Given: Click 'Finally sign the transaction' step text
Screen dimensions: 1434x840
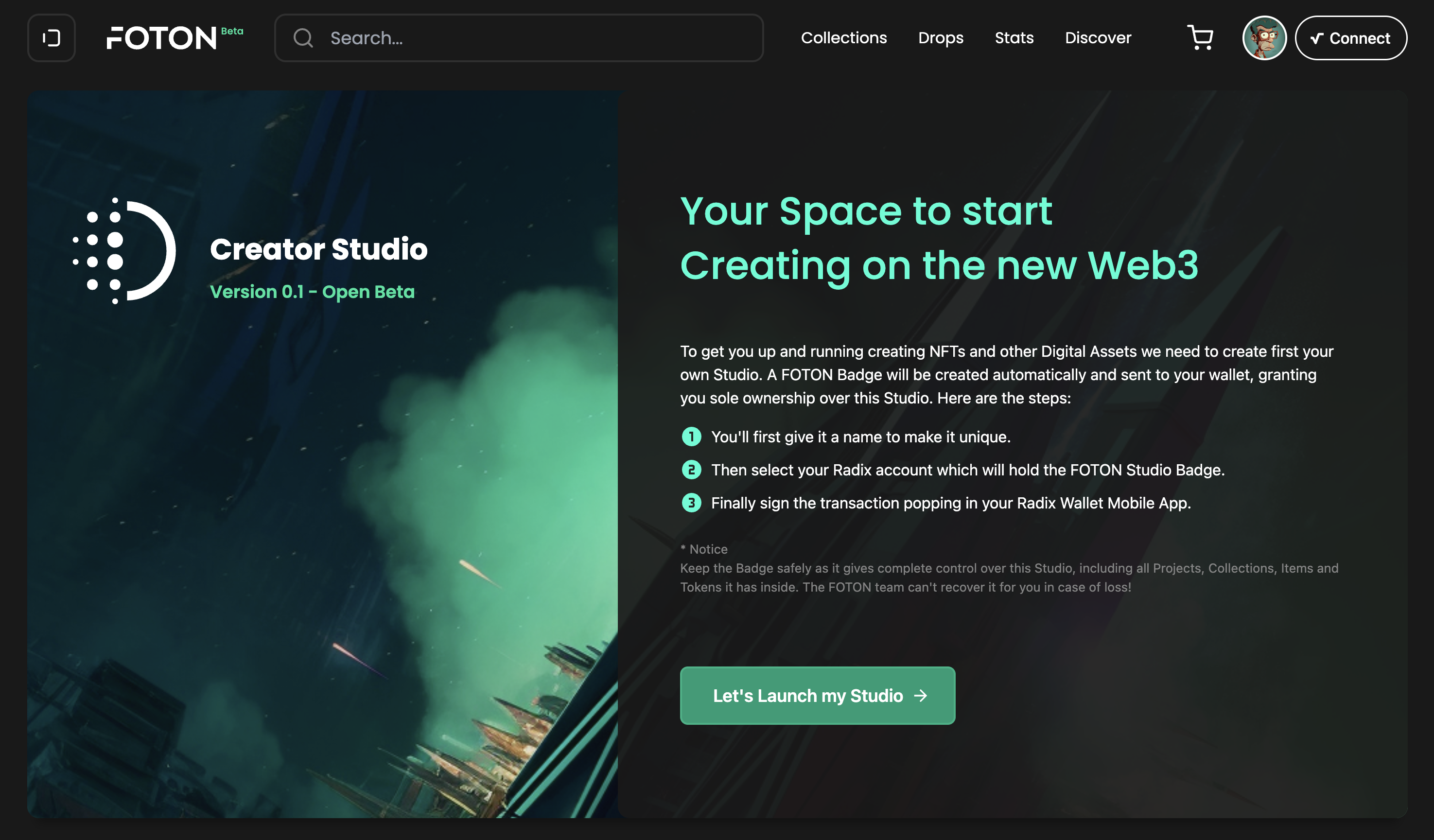Looking at the screenshot, I should 951,503.
